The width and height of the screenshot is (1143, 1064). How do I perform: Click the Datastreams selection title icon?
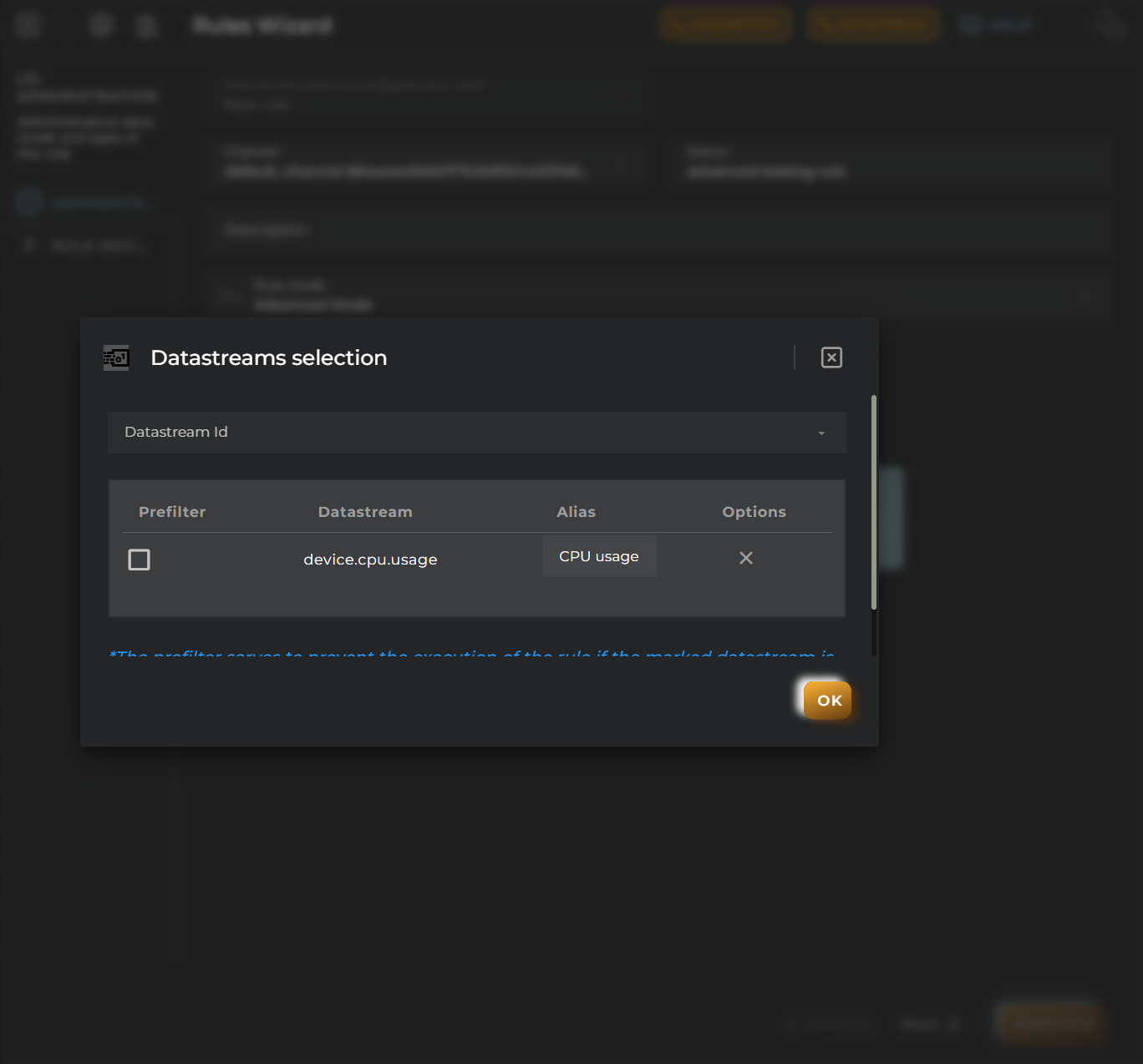(x=116, y=358)
